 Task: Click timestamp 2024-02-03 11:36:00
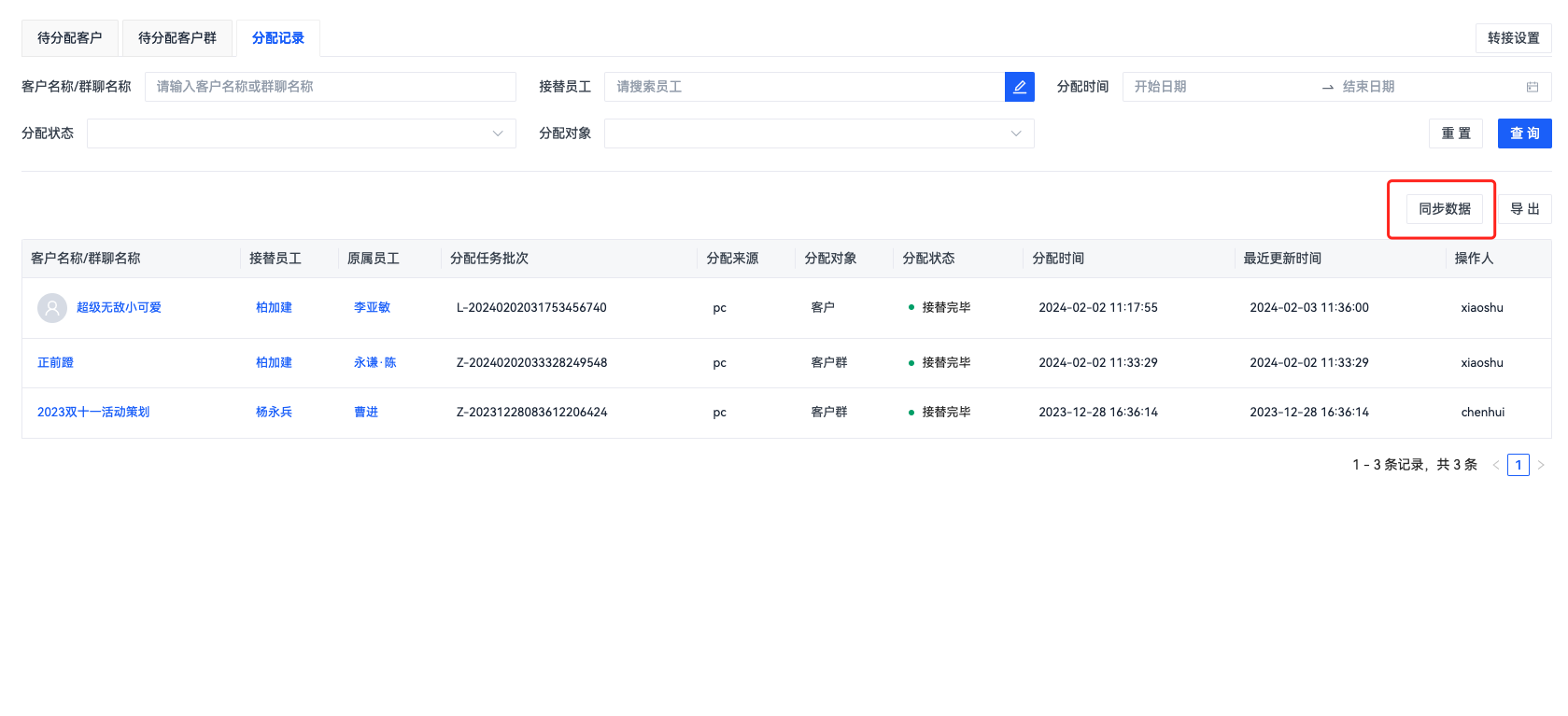click(x=1309, y=308)
